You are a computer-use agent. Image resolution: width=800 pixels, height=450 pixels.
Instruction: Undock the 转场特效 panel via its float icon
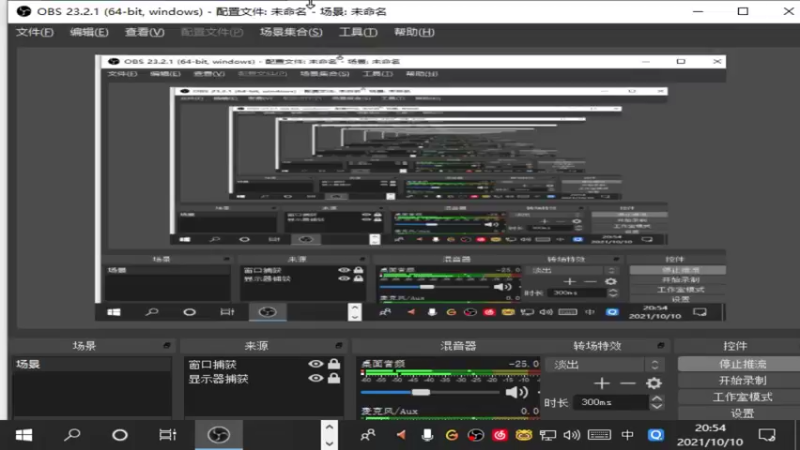[x=661, y=345]
